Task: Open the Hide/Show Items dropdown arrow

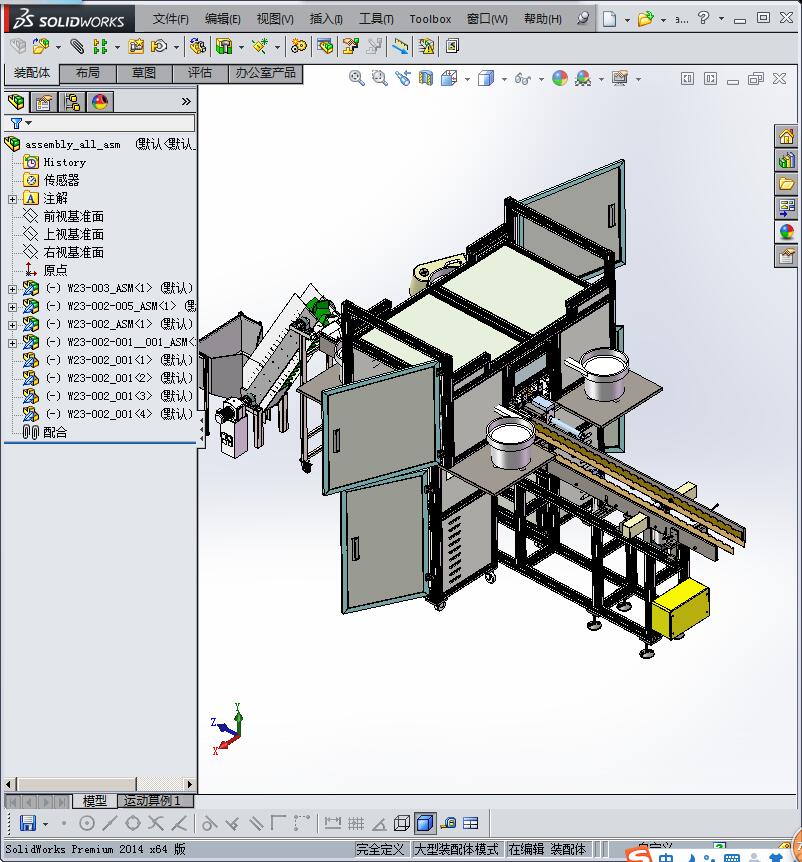Action: click(x=541, y=80)
